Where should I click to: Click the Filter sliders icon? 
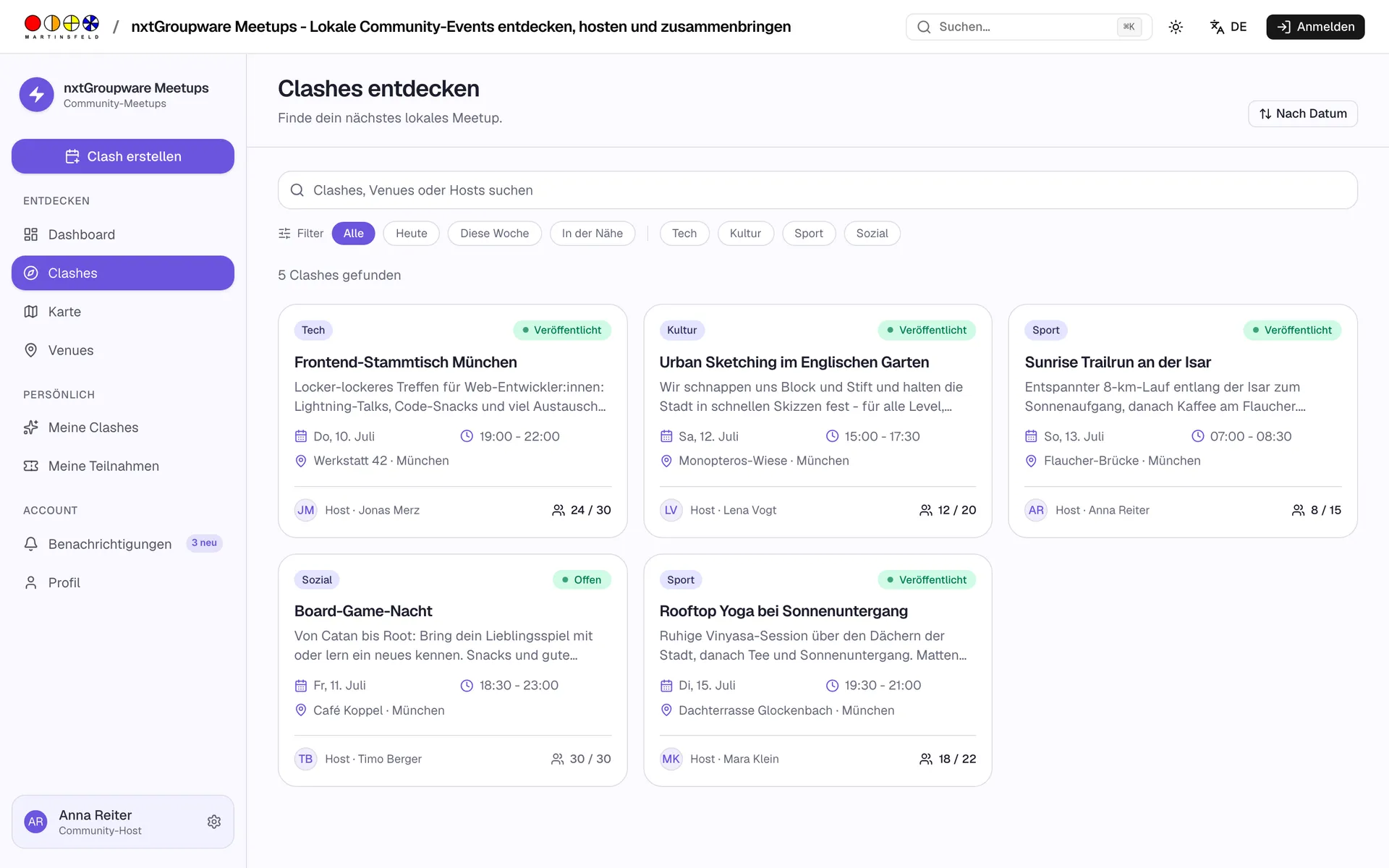click(284, 234)
